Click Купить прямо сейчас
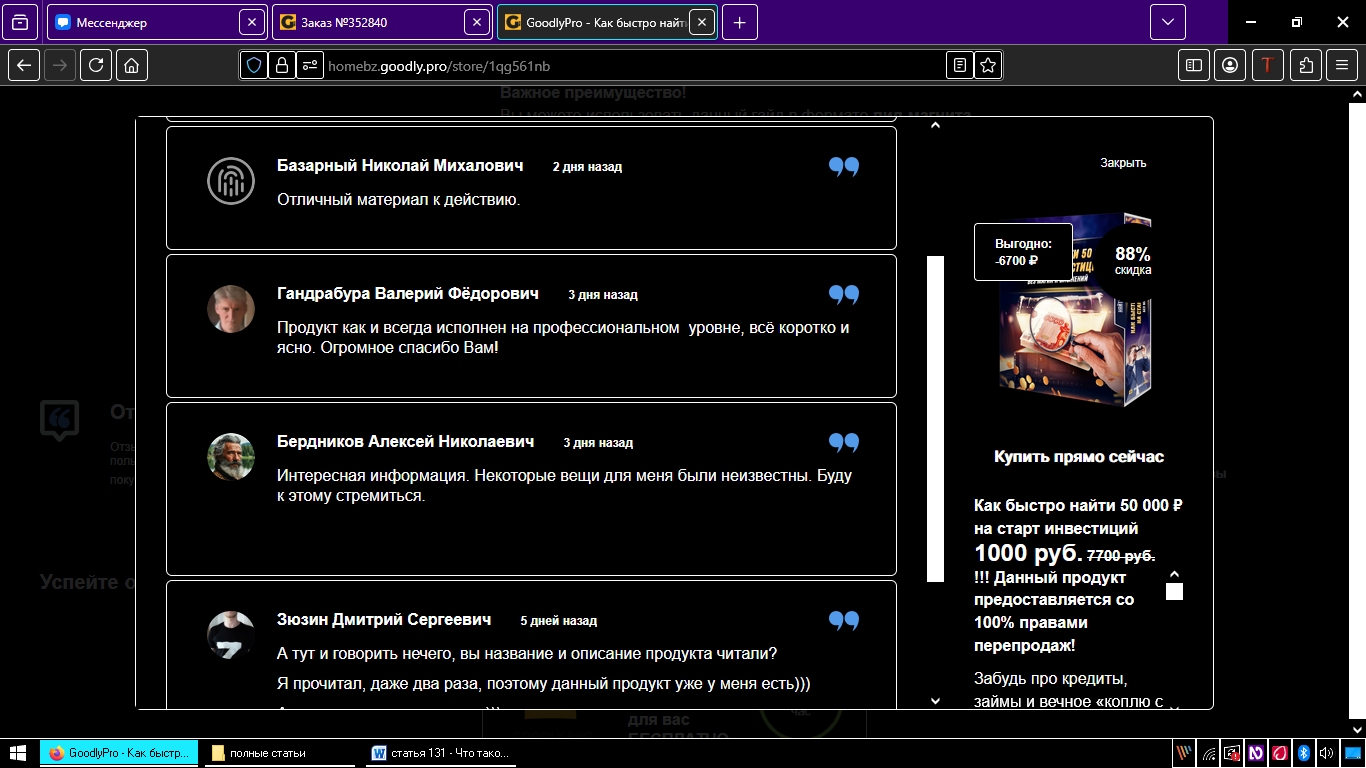The height and width of the screenshot is (768, 1366). click(x=1079, y=457)
